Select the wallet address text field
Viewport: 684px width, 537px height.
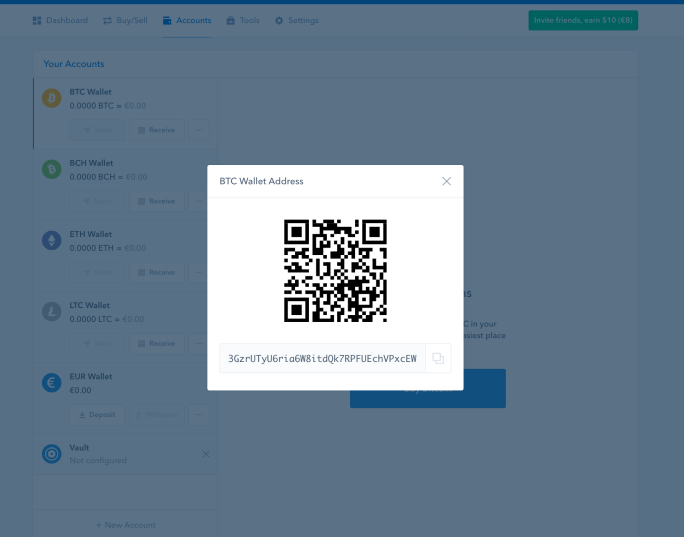(322, 358)
